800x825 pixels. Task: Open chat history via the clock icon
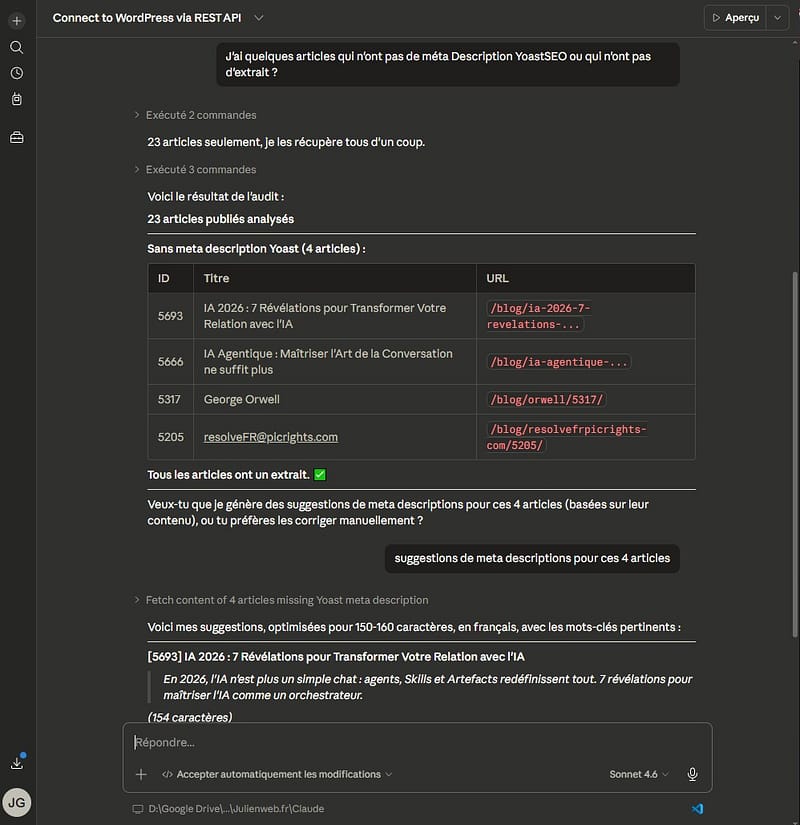pyautogui.click(x=16, y=72)
